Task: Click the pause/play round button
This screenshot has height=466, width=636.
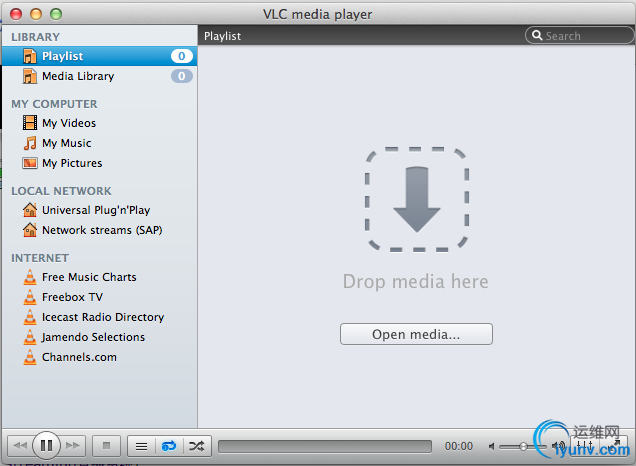Action: coord(46,445)
